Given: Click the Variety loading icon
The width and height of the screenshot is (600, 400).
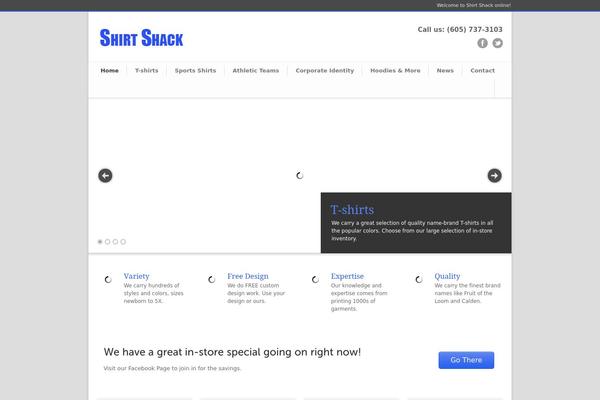Looking at the screenshot, I should point(108,280).
